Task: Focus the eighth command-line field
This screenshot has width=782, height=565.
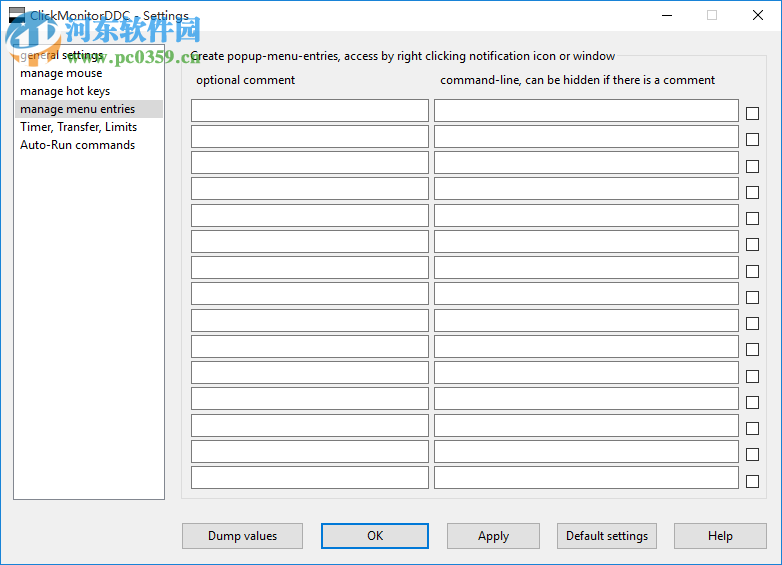Action: coord(586,294)
